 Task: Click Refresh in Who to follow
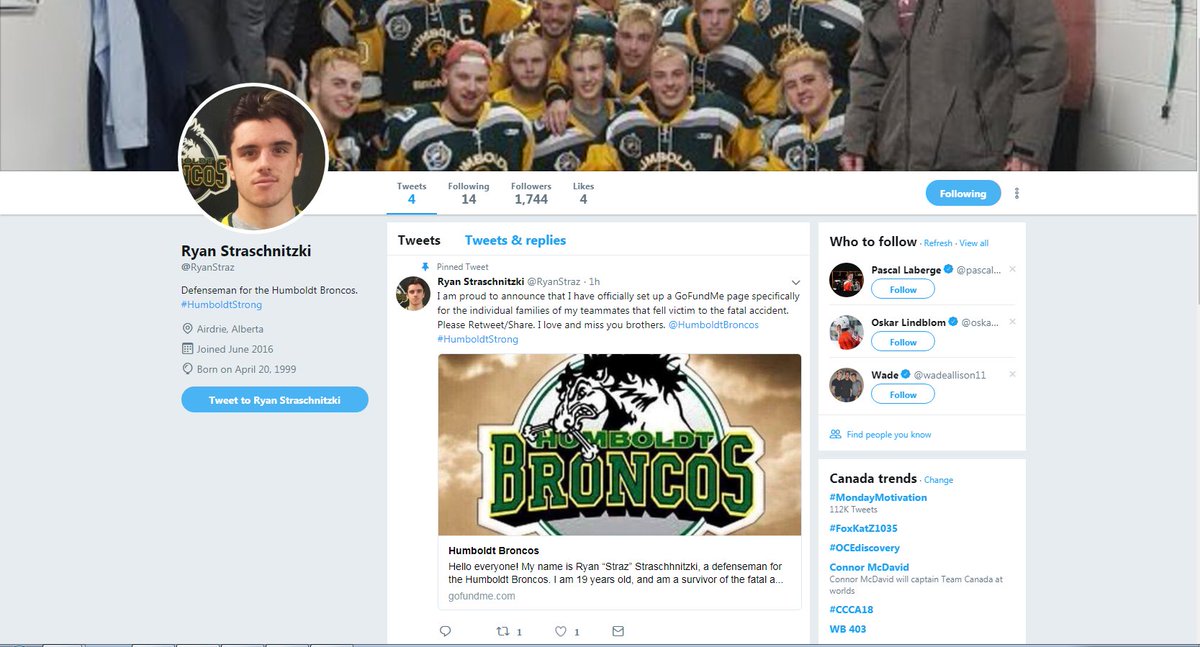(938, 244)
